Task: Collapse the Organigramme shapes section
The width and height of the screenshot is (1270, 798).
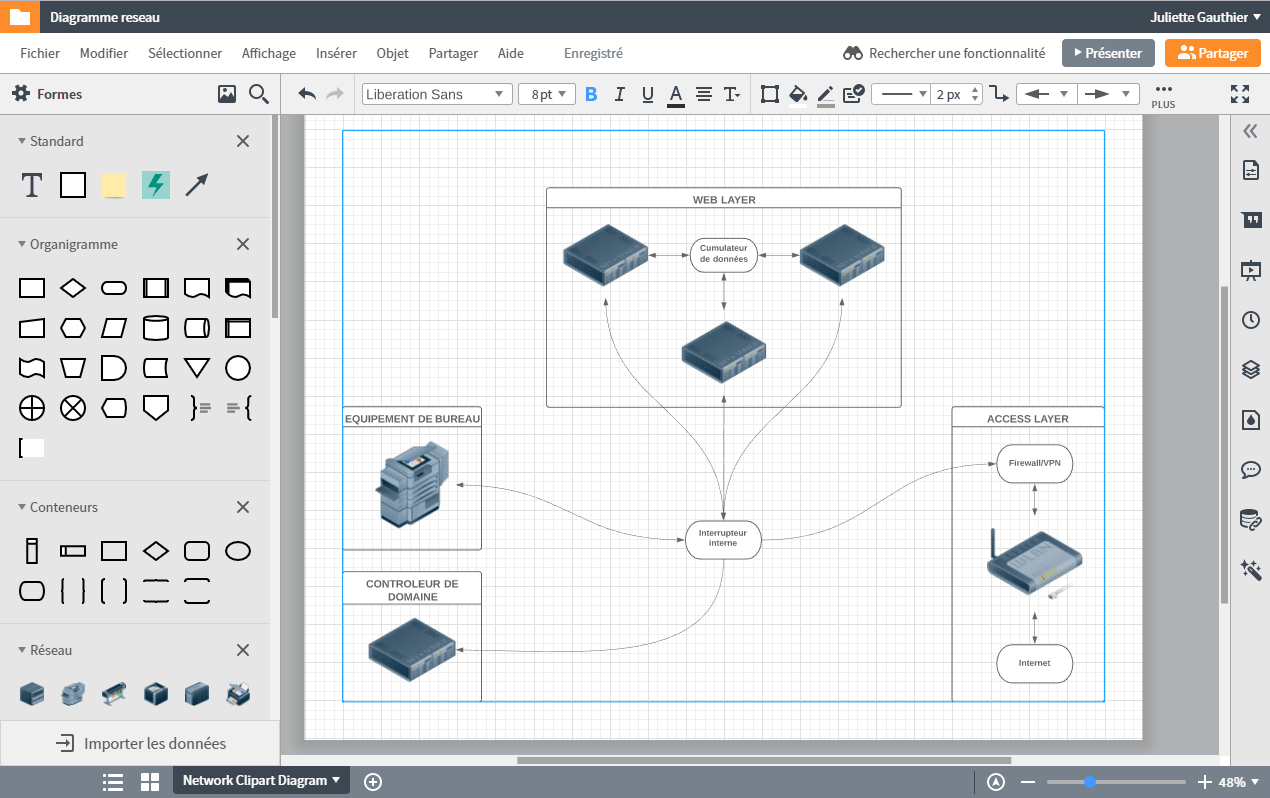Action: pyautogui.click(x=22, y=244)
